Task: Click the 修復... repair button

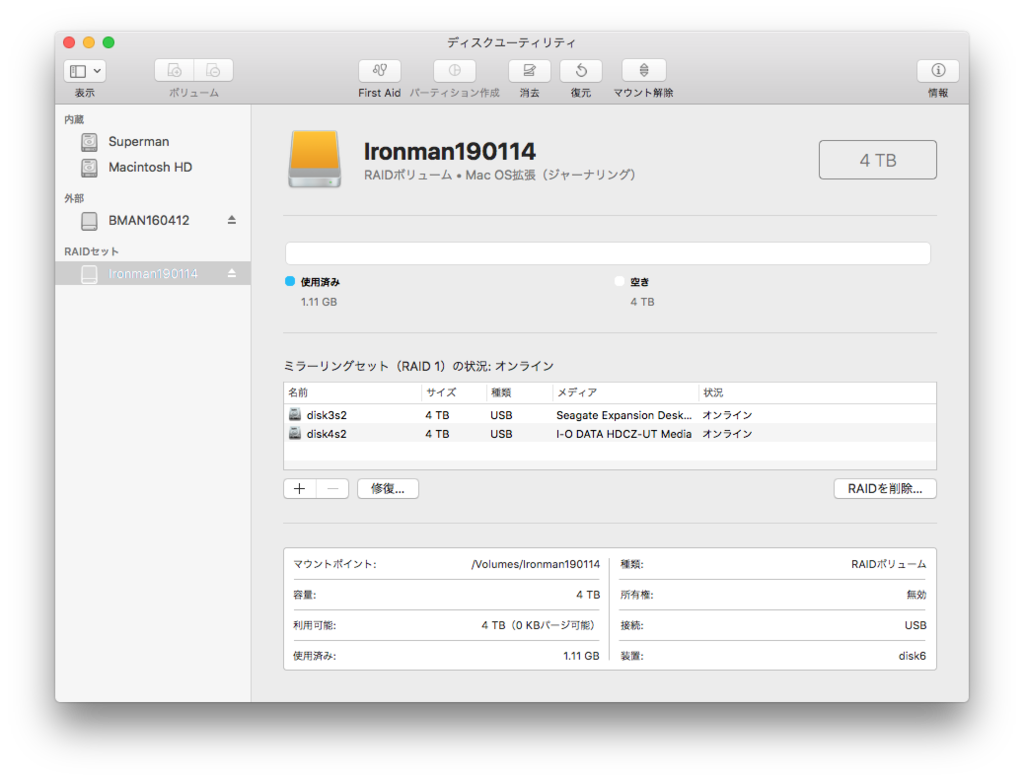Action: click(388, 488)
